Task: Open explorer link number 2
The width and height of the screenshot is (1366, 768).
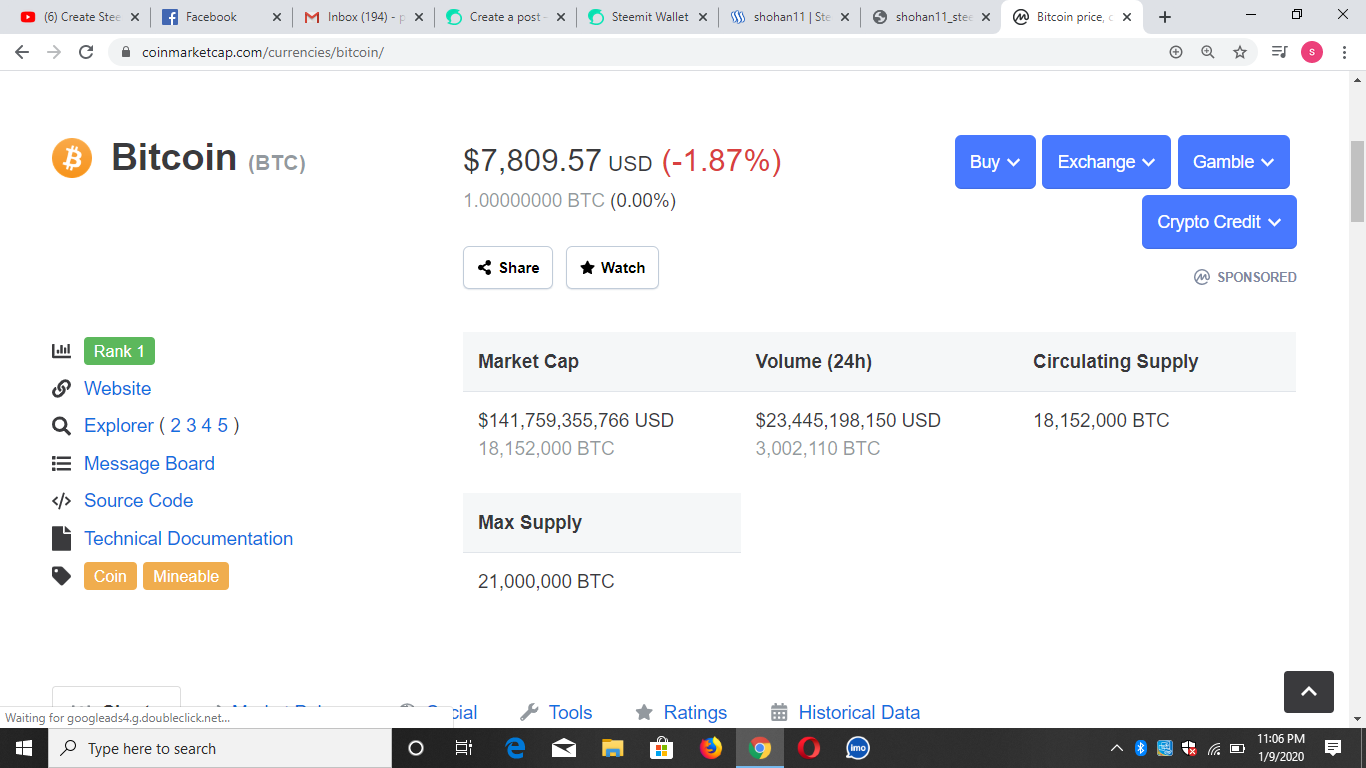Action: point(176,426)
